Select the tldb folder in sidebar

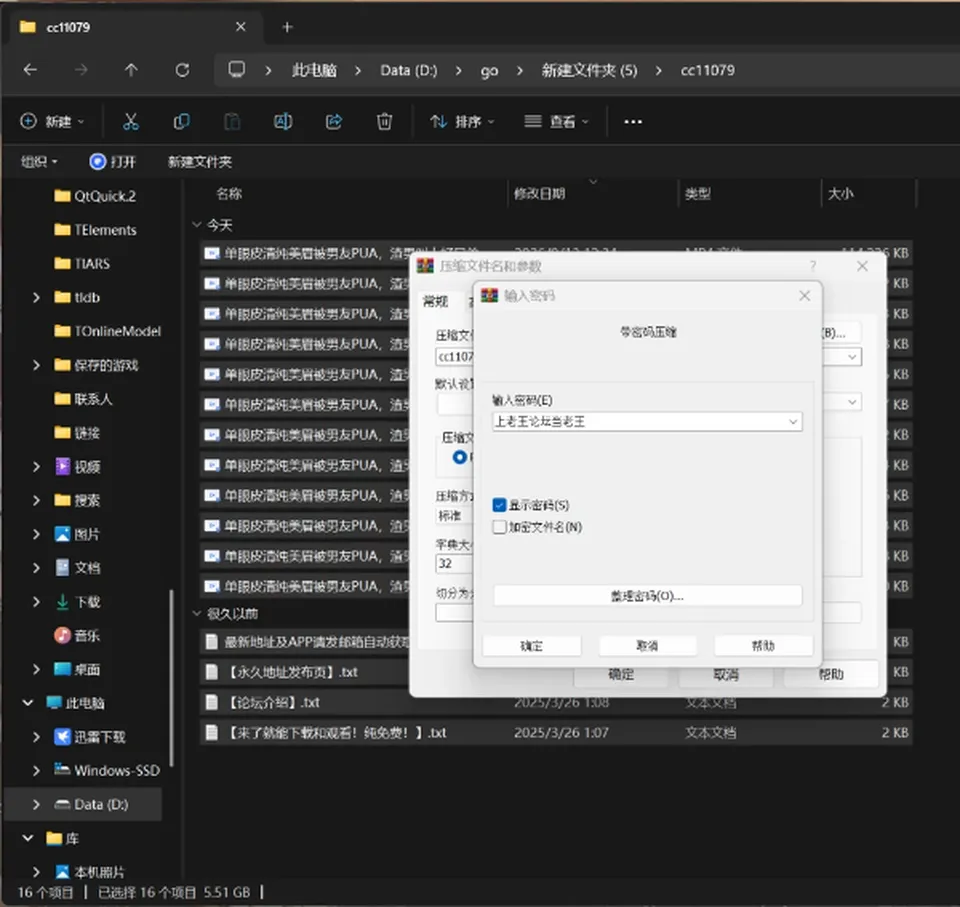[77, 297]
